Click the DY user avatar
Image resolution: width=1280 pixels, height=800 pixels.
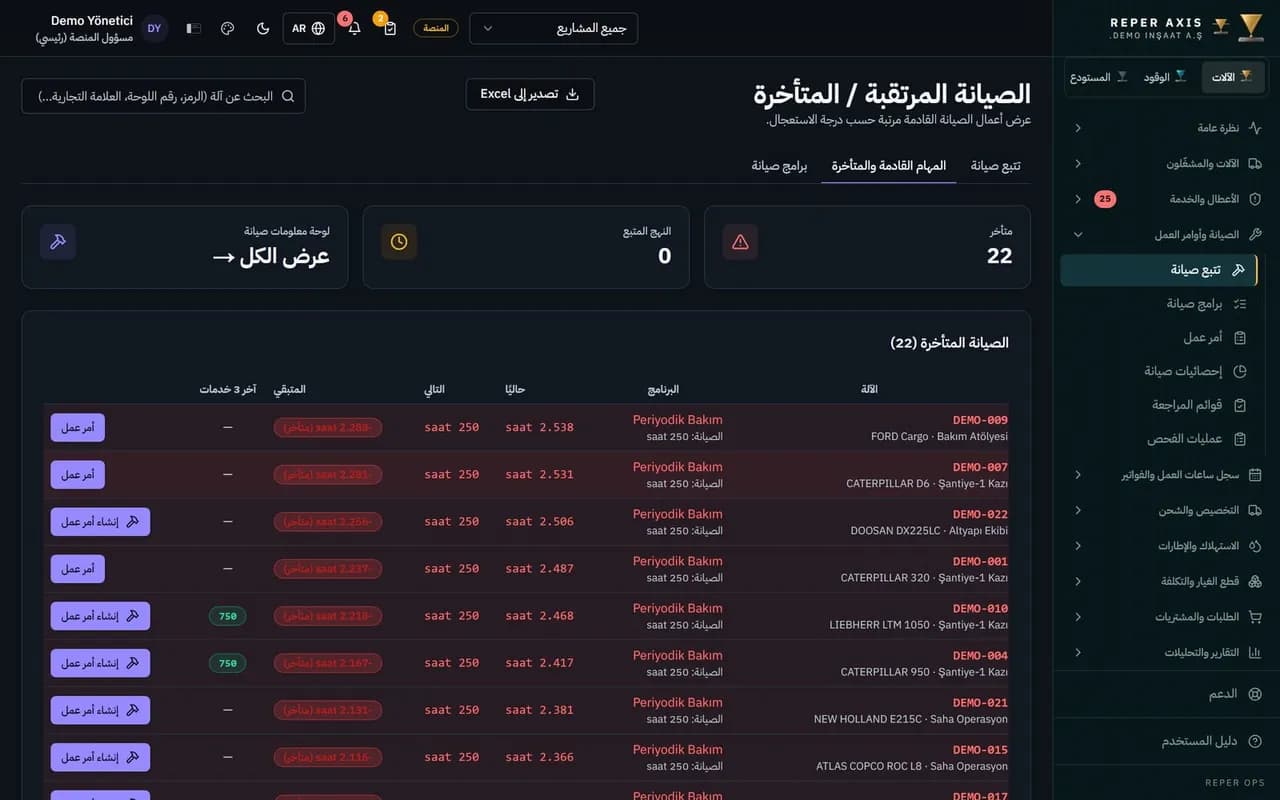click(x=154, y=28)
